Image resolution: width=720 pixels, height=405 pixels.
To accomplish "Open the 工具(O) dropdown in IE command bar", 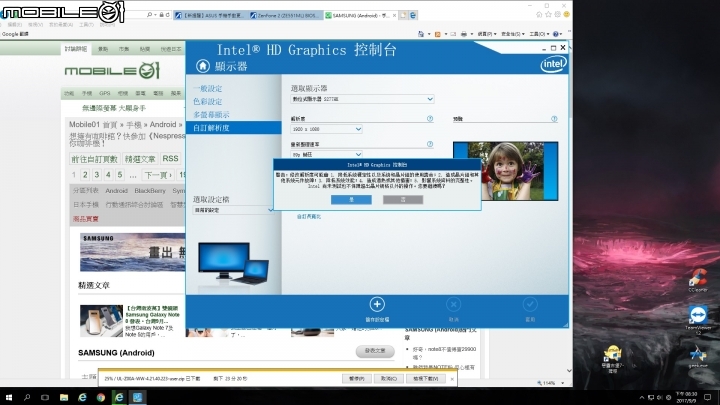I will 539,34.
